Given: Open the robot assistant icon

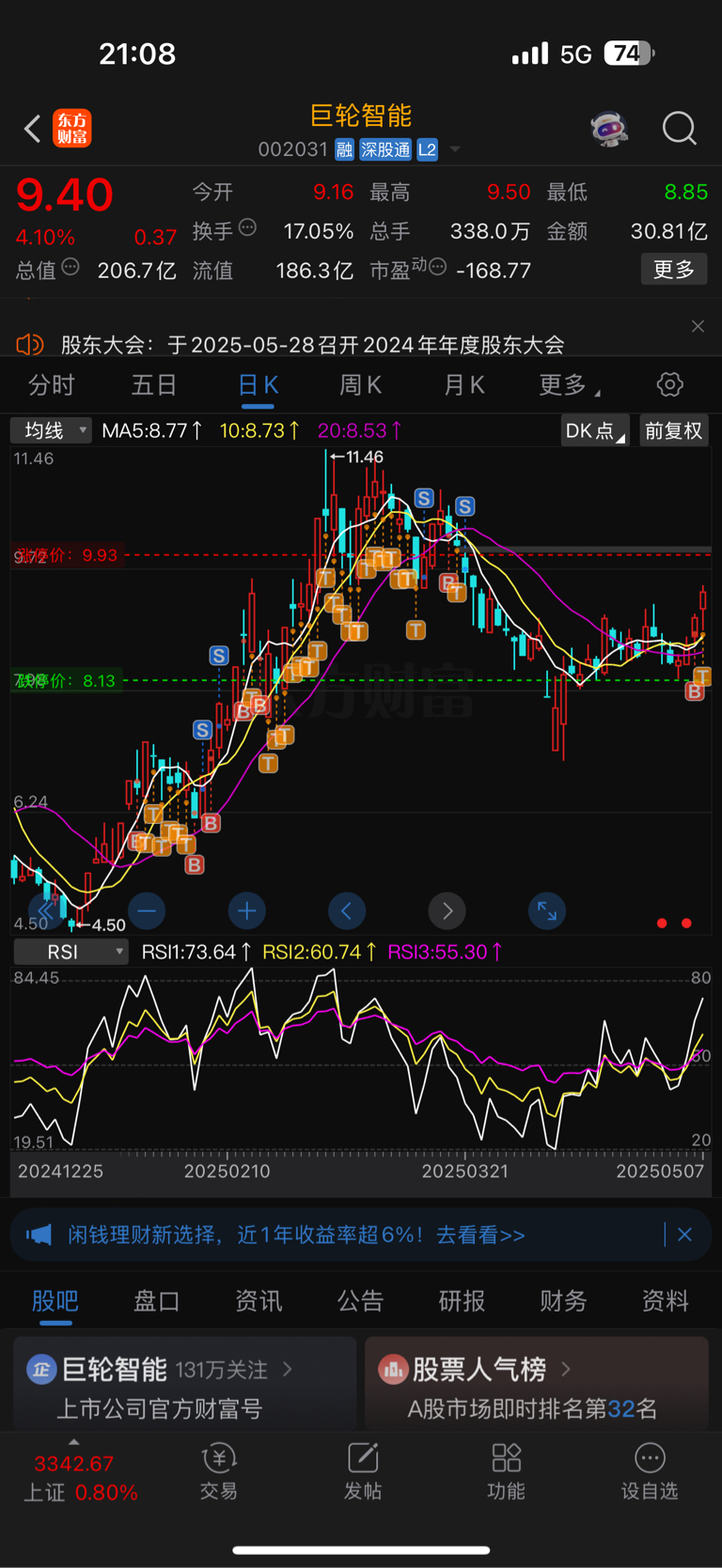Looking at the screenshot, I should pyautogui.click(x=609, y=129).
